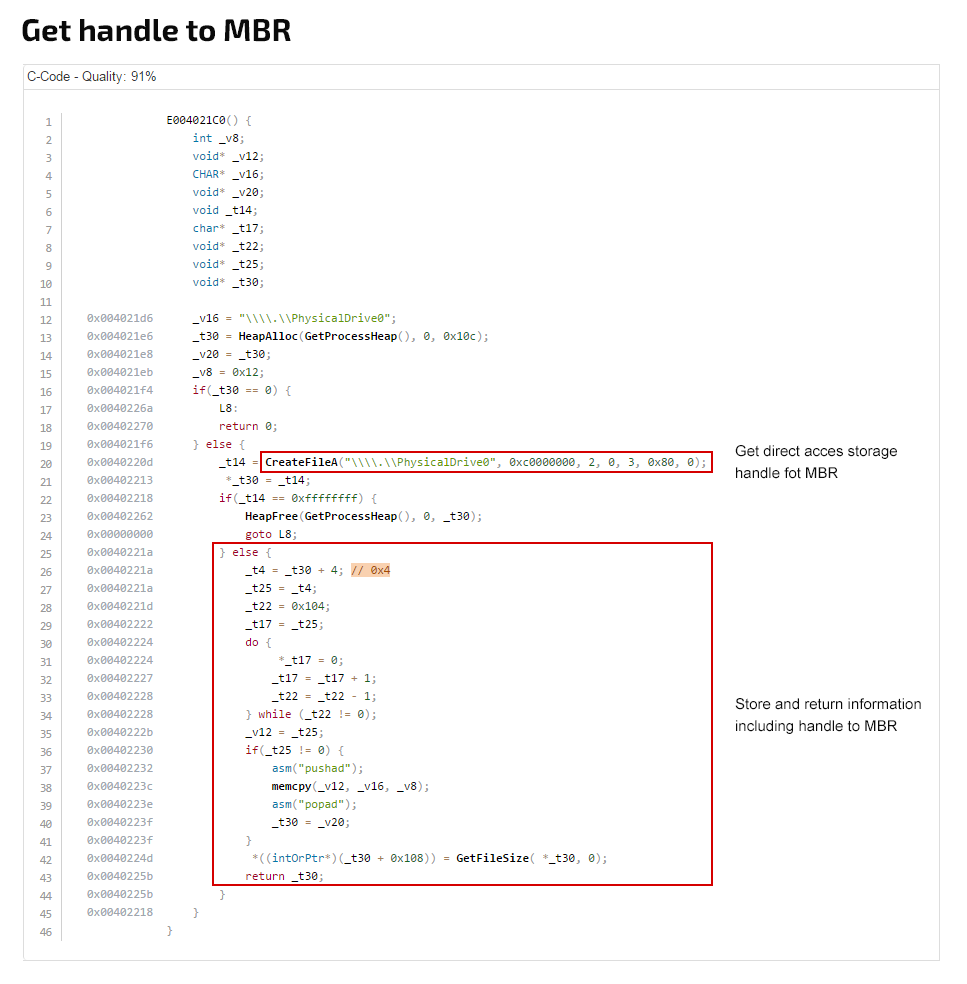This screenshot has height=984, width=967.
Task: Click the '_t25 = _t4;' line
Action: (281, 589)
